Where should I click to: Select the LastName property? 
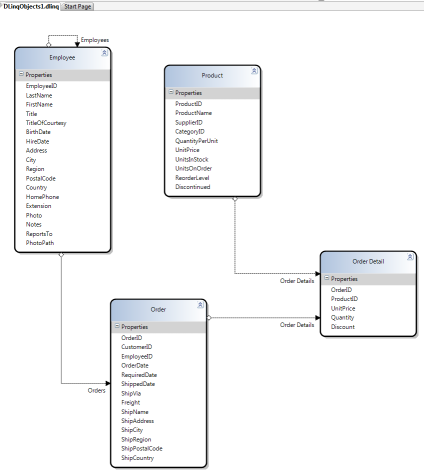(39, 95)
